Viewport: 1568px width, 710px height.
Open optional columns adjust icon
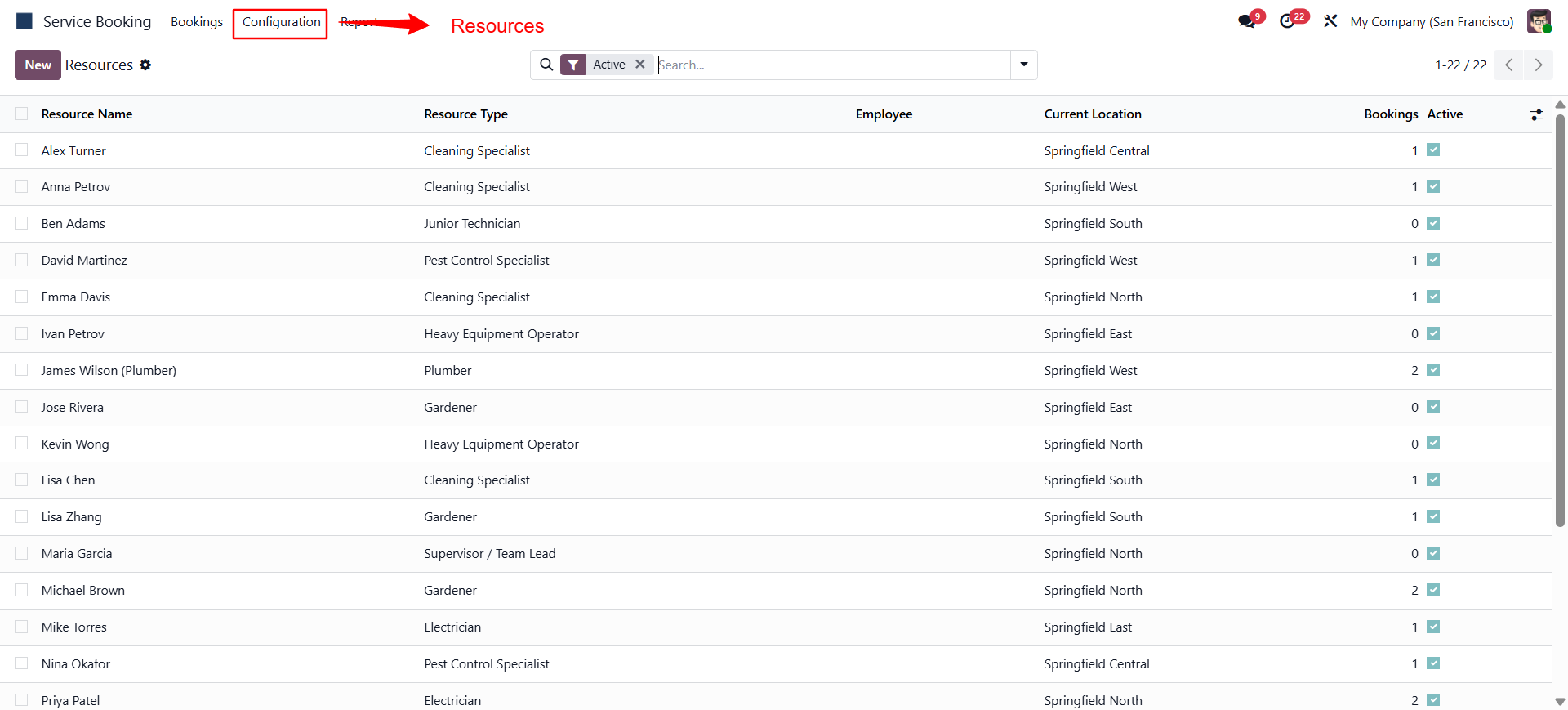[1536, 114]
